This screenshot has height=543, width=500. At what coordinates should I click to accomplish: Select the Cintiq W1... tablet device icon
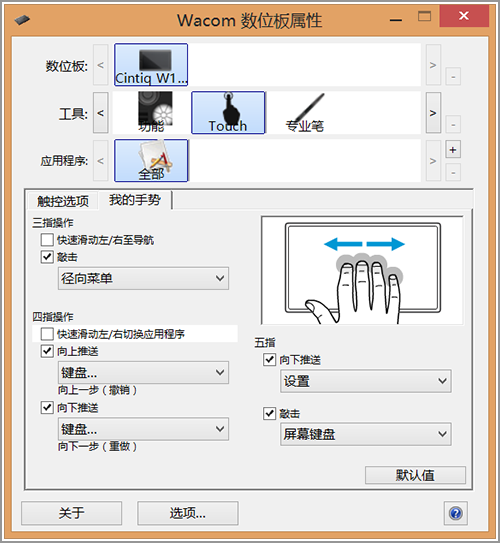tap(151, 65)
